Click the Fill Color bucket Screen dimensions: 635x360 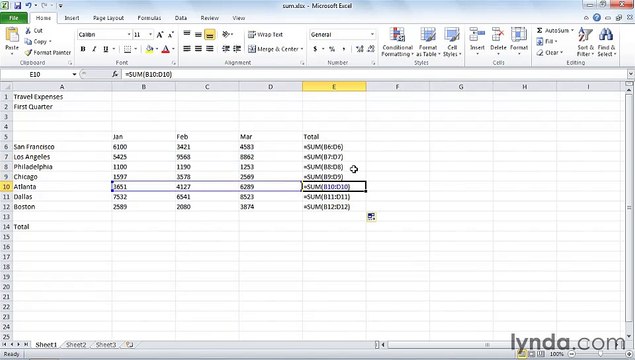(x=149, y=49)
